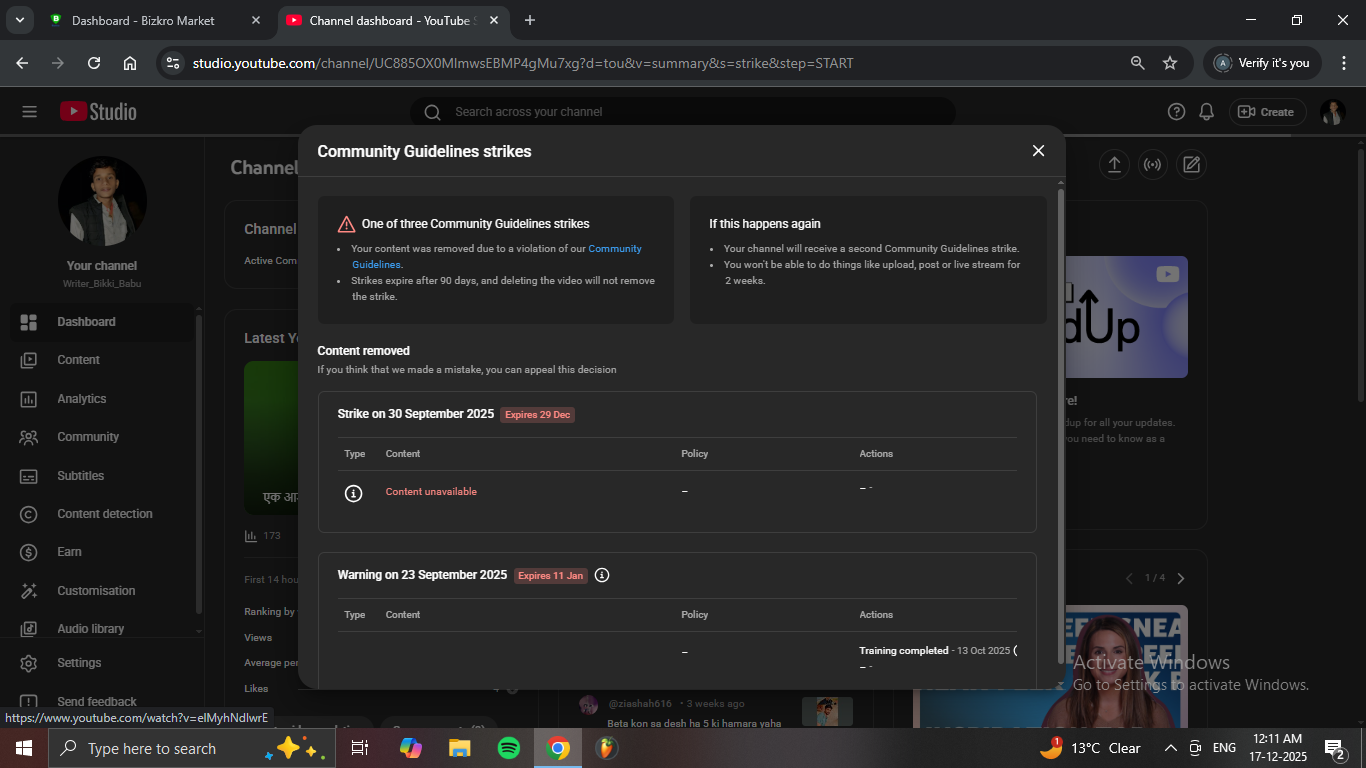Close the Community Guidelines strikes dialog
This screenshot has height=768, width=1366.
1038,151
